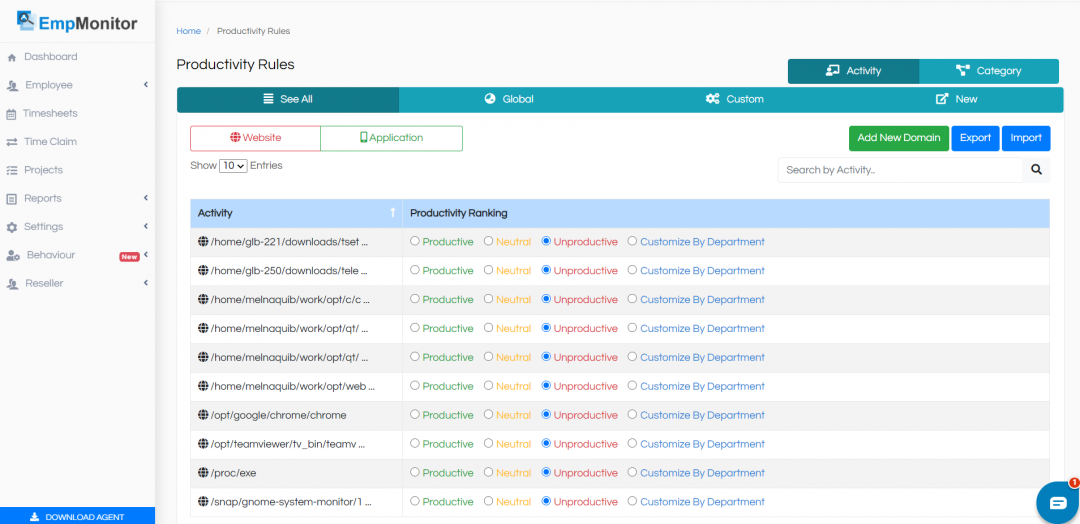The height and width of the screenshot is (524, 1080).
Task: Switch to the Category tab
Action: [x=988, y=71]
